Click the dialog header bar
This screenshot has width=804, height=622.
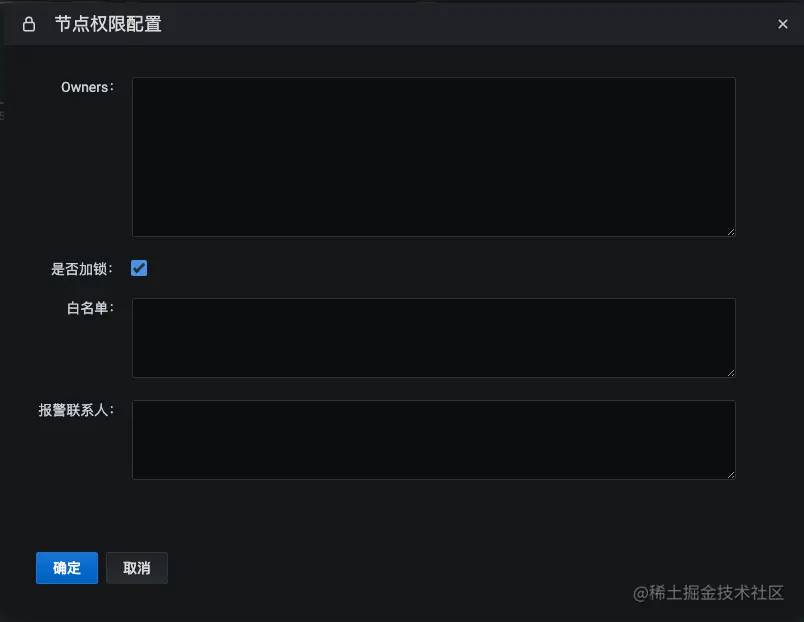[400, 24]
